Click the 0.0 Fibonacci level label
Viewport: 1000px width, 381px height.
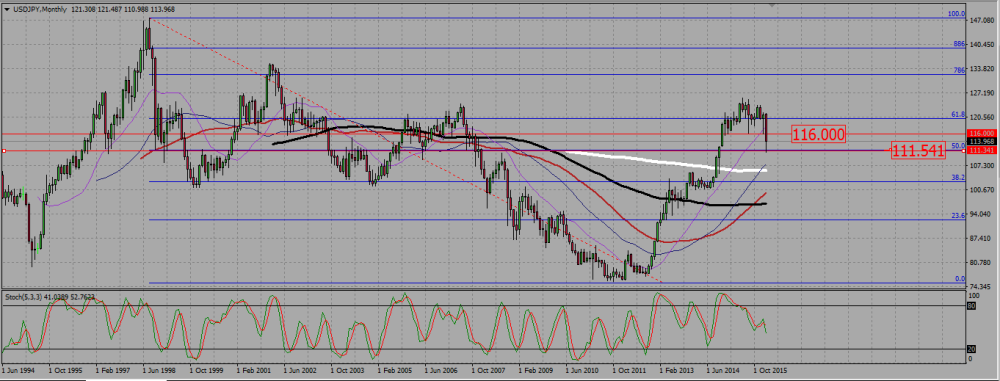959,279
